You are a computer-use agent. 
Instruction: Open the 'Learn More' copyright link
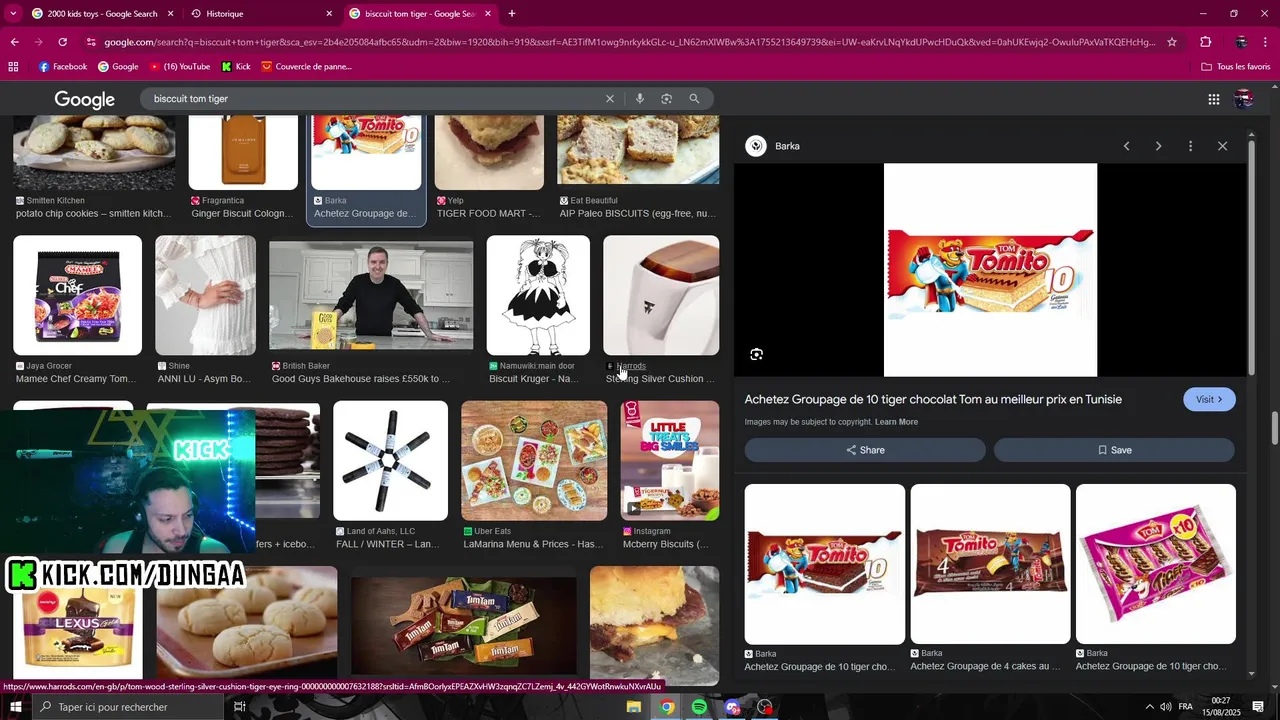(x=896, y=422)
